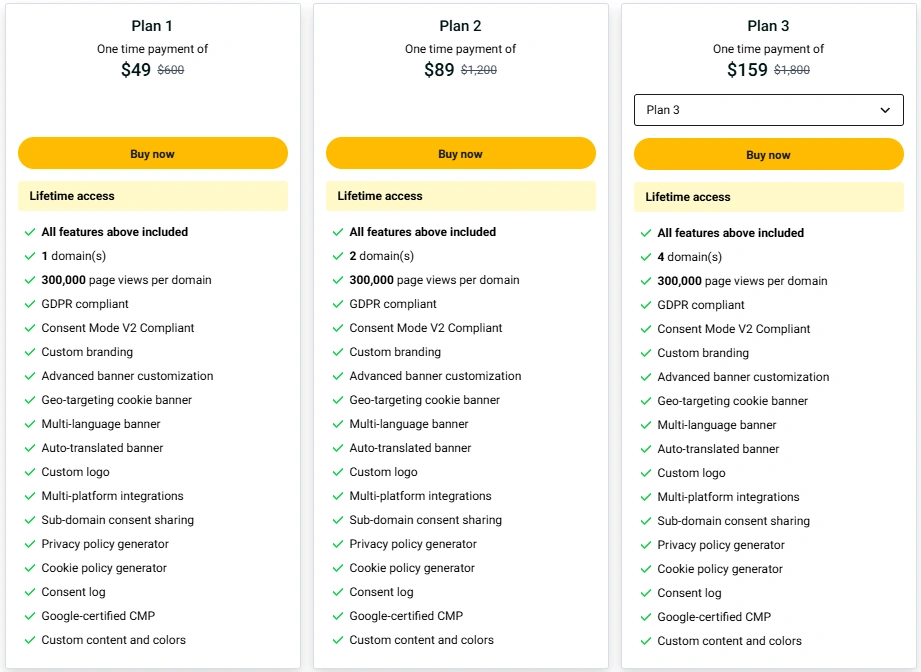Click the Plan 3 card title

768,26
